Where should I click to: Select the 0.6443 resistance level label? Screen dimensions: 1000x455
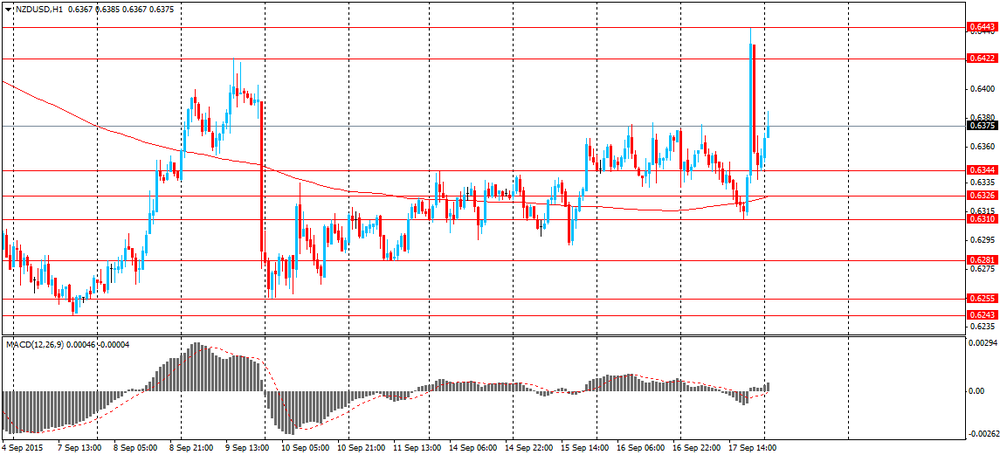pyautogui.click(x=982, y=27)
